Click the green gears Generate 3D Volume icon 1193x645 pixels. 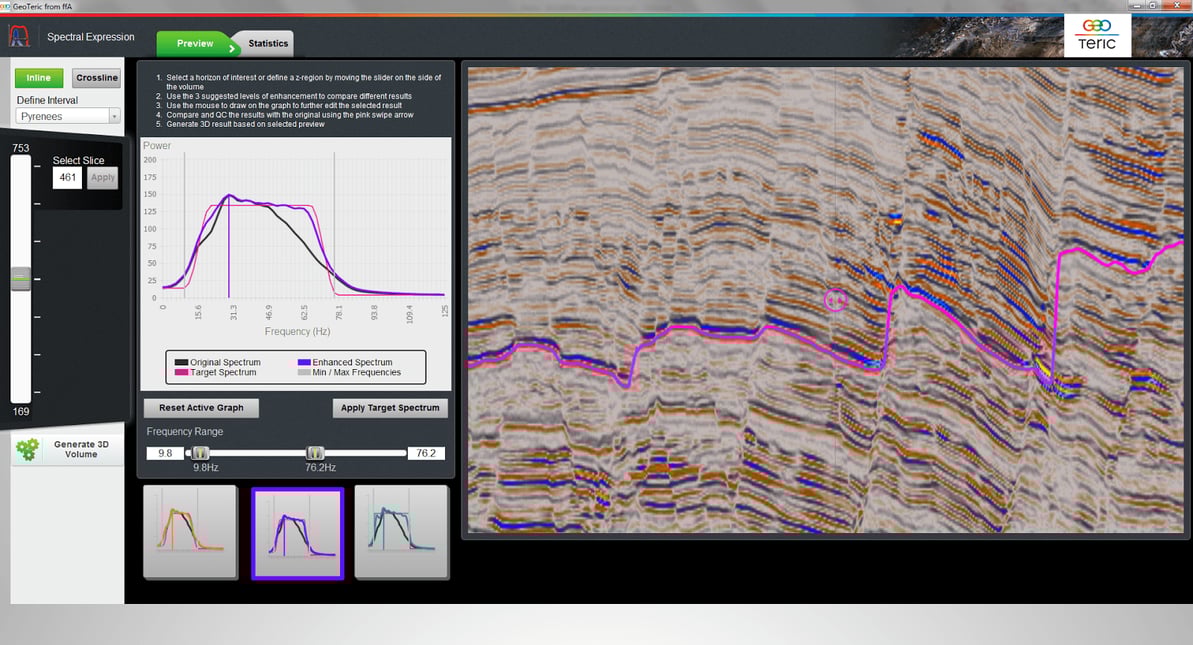(27, 448)
